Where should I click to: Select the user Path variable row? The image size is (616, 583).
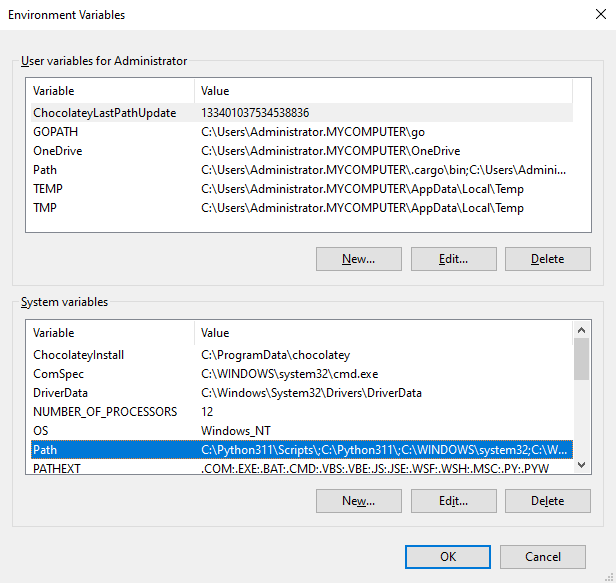(45, 170)
